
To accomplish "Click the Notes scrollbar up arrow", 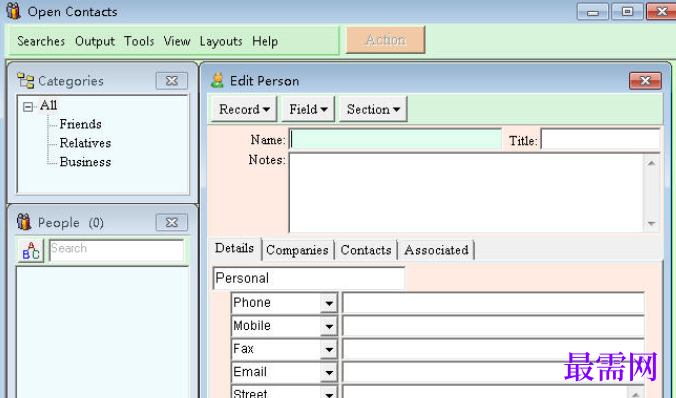I will (651, 163).
